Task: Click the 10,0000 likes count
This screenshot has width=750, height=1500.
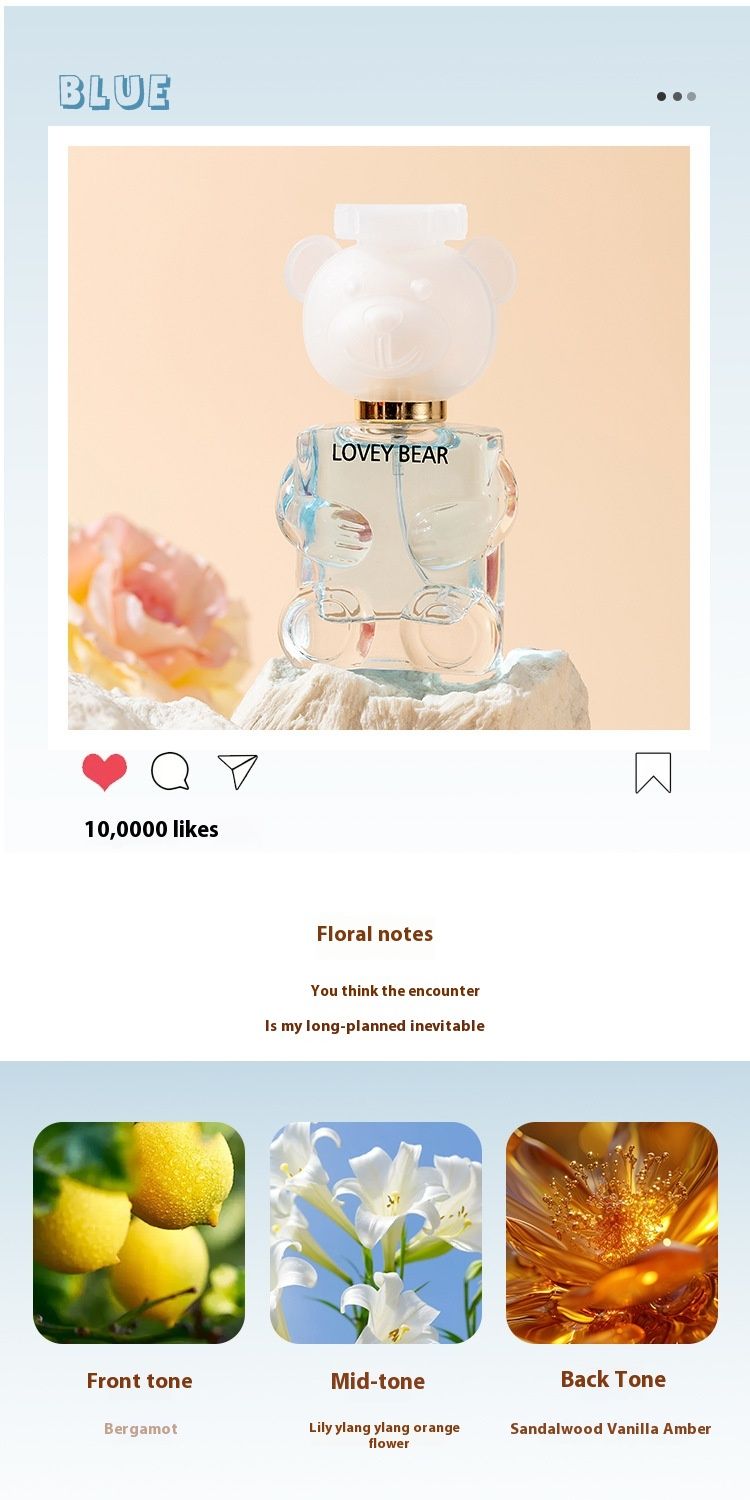Action: [x=151, y=829]
